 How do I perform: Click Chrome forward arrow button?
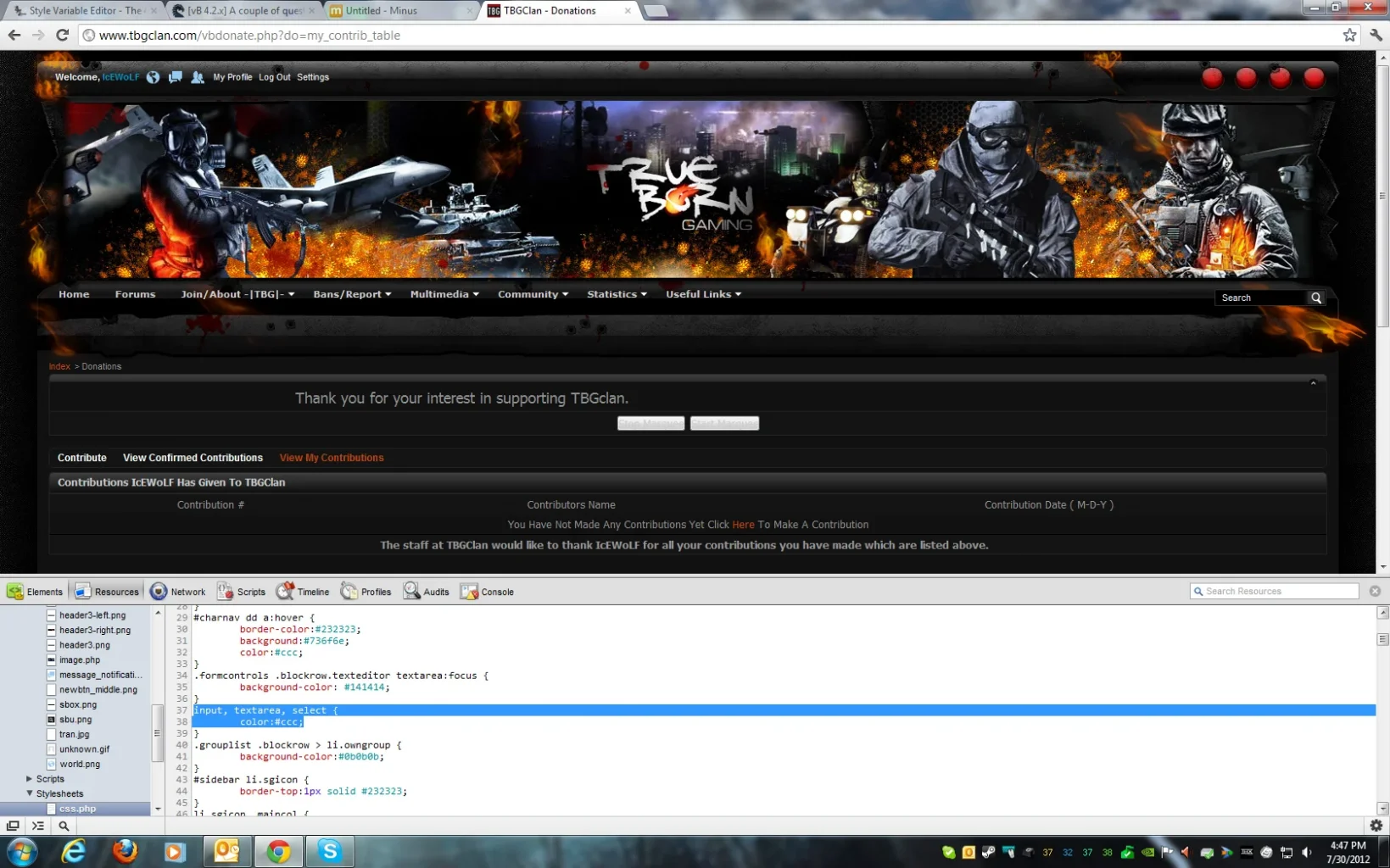pyautogui.click(x=38, y=35)
